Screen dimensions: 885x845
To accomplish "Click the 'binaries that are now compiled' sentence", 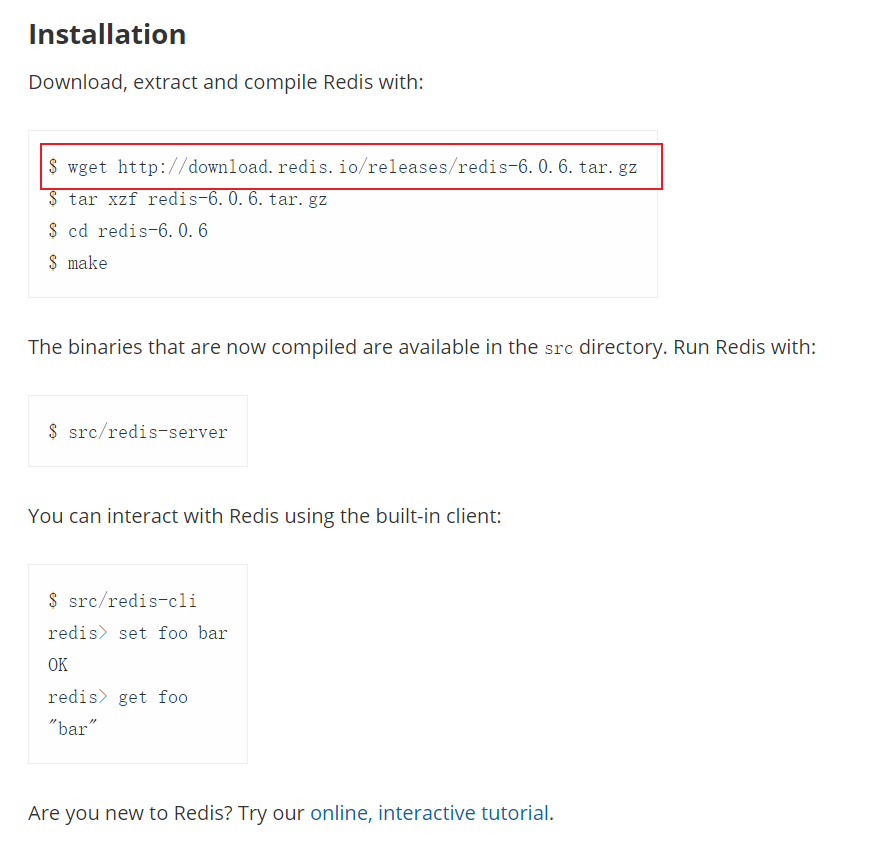I will (x=280, y=348).
